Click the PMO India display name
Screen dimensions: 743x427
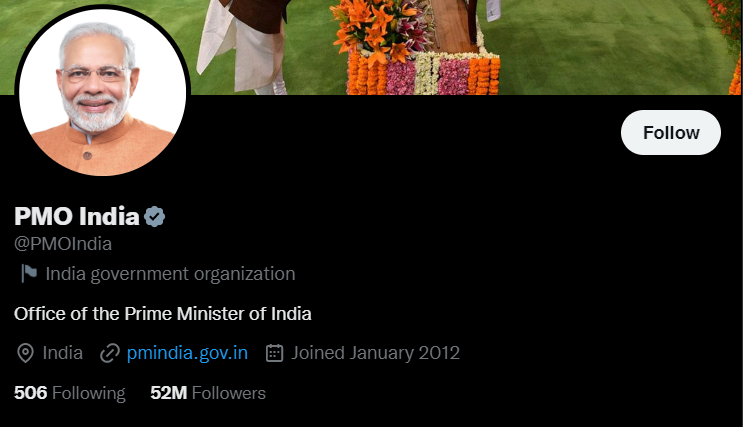pyautogui.click(x=77, y=216)
